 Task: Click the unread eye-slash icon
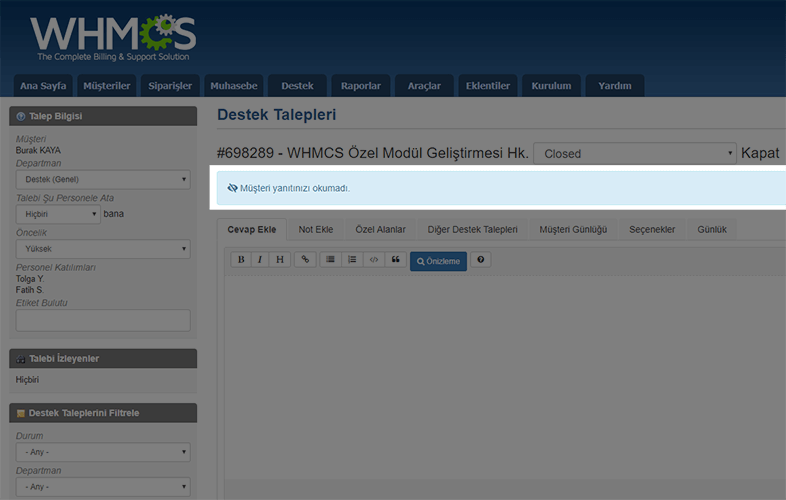point(232,188)
